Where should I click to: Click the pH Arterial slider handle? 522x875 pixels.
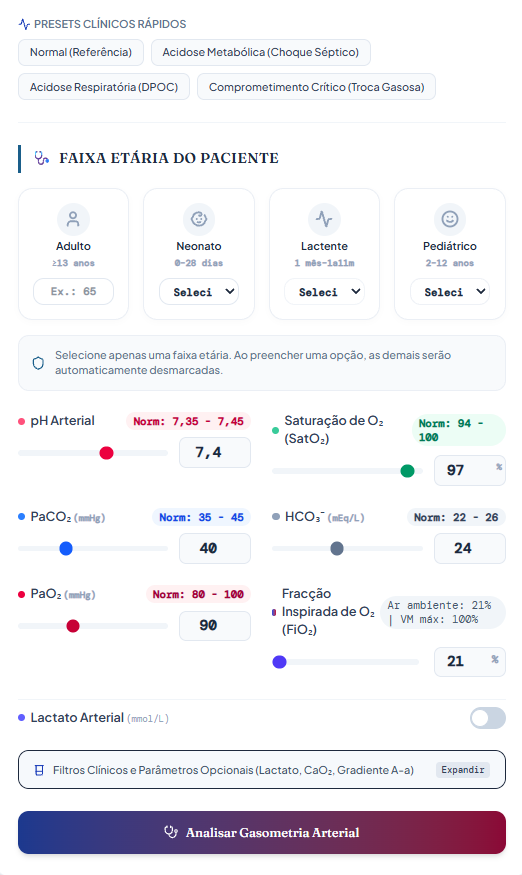106,453
